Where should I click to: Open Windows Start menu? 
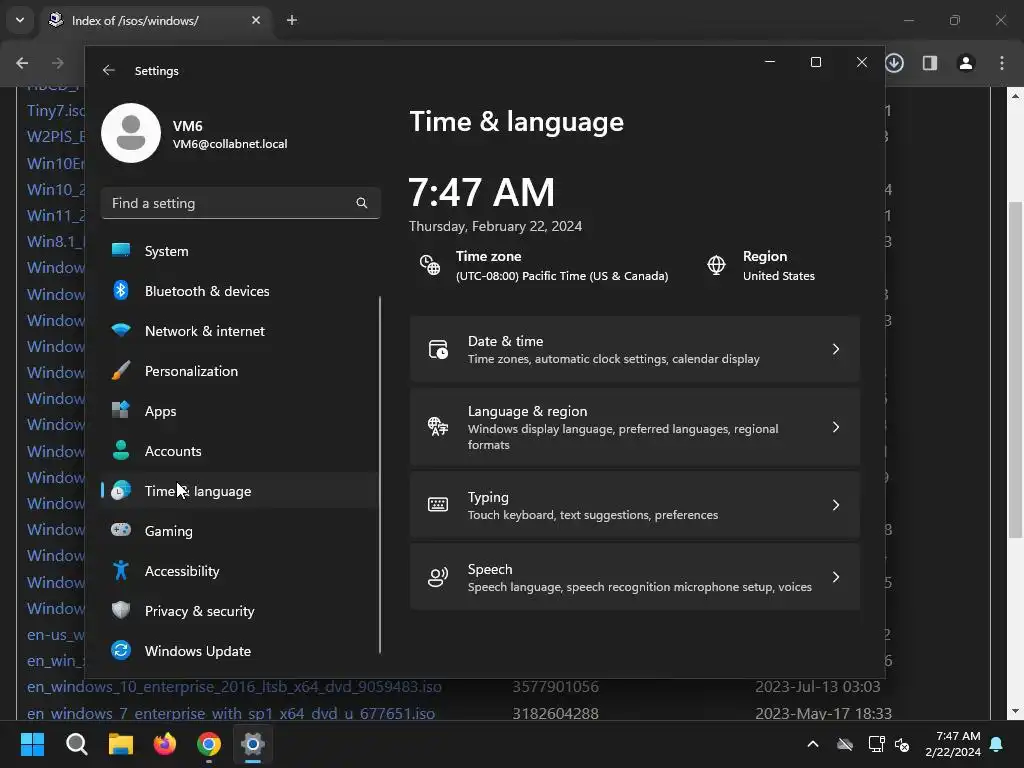[x=32, y=744]
